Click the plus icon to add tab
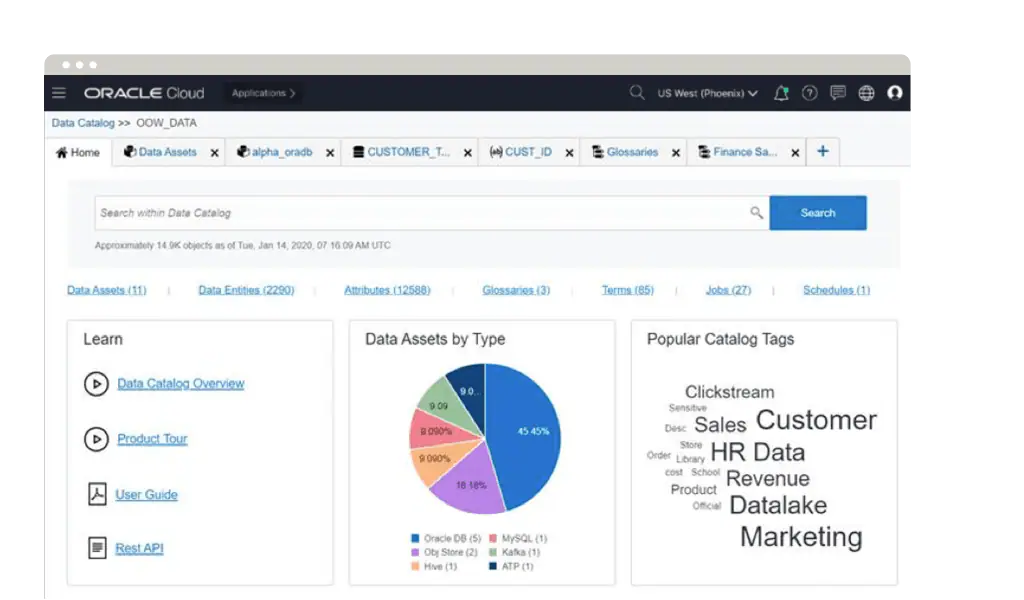The height and width of the screenshot is (600, 1024). [x=823, y=152]
